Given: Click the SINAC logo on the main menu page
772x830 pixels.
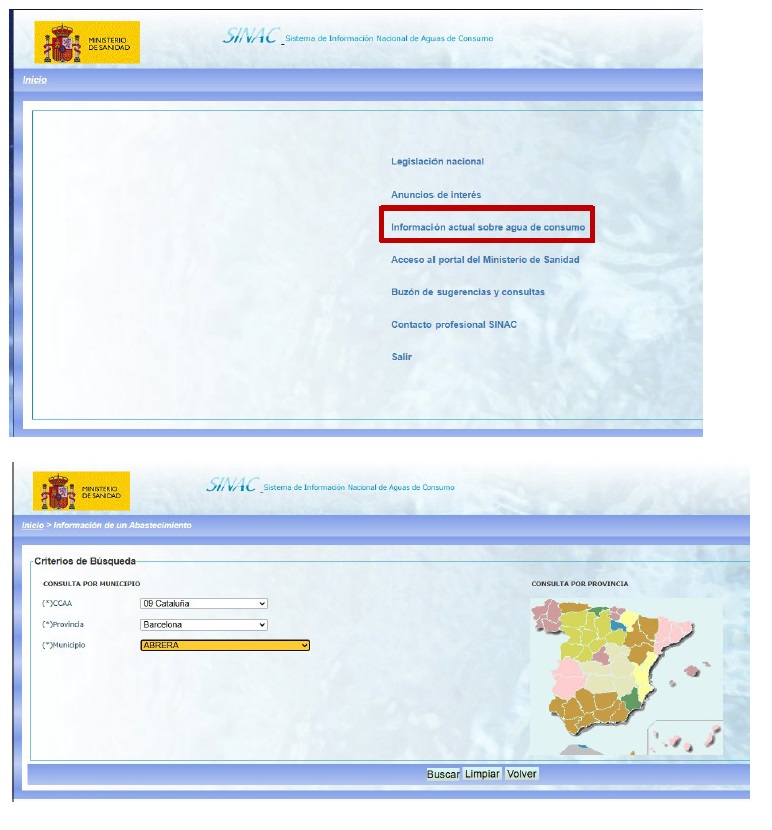Looking at the screenshot, I should pyautogui.click(x=250, y=38).
